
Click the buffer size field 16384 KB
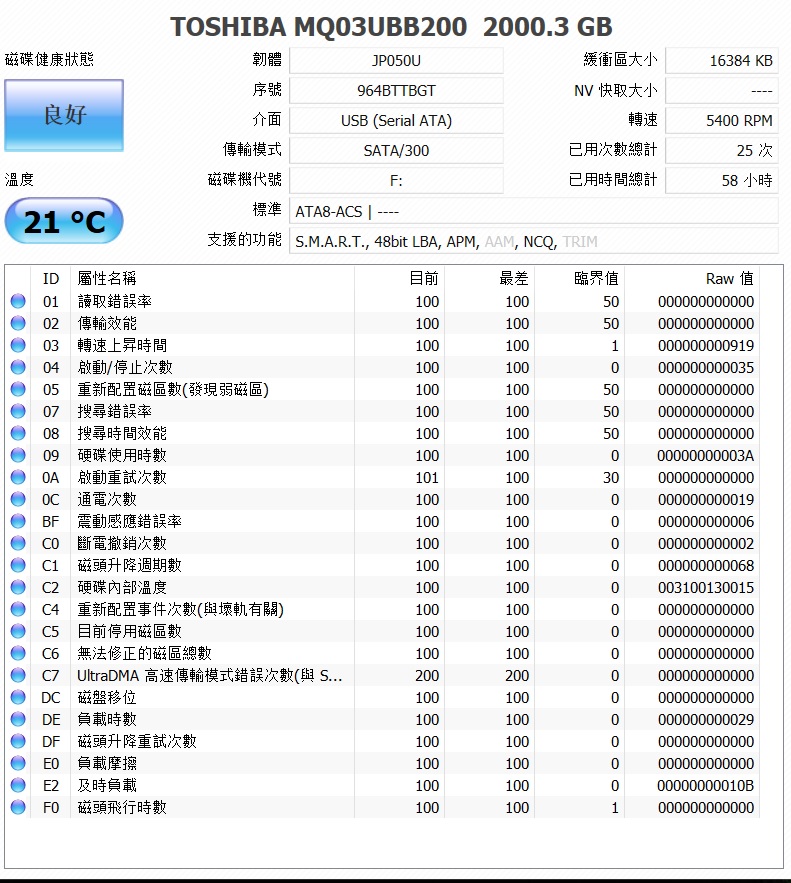(722, 60)
